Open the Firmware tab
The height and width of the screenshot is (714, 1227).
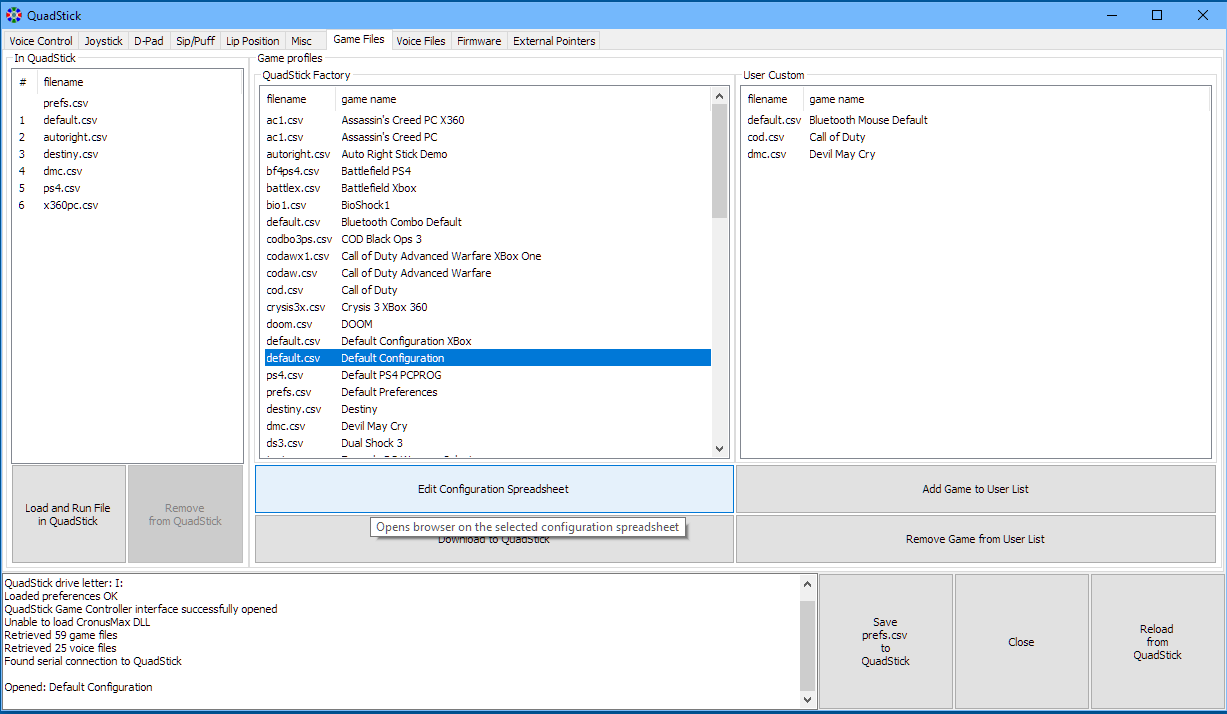click(x=479, y=41)
